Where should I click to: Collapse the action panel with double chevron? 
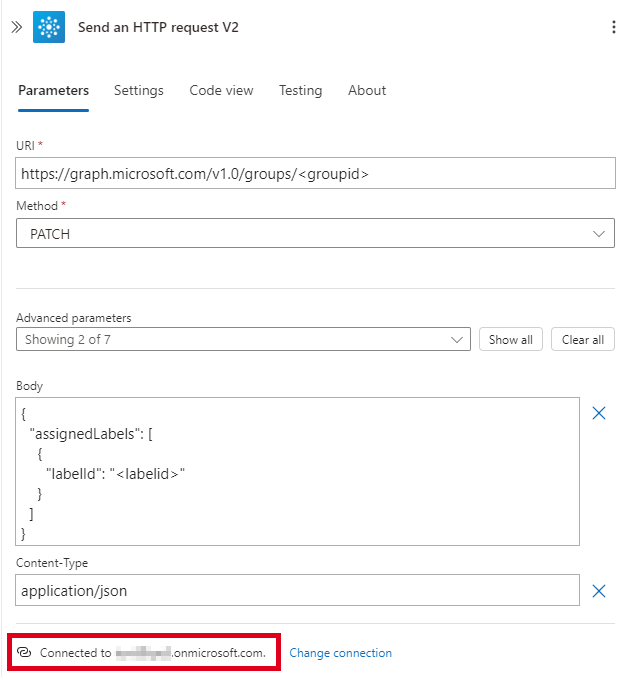pyautogui.click(x=16, y=27)
